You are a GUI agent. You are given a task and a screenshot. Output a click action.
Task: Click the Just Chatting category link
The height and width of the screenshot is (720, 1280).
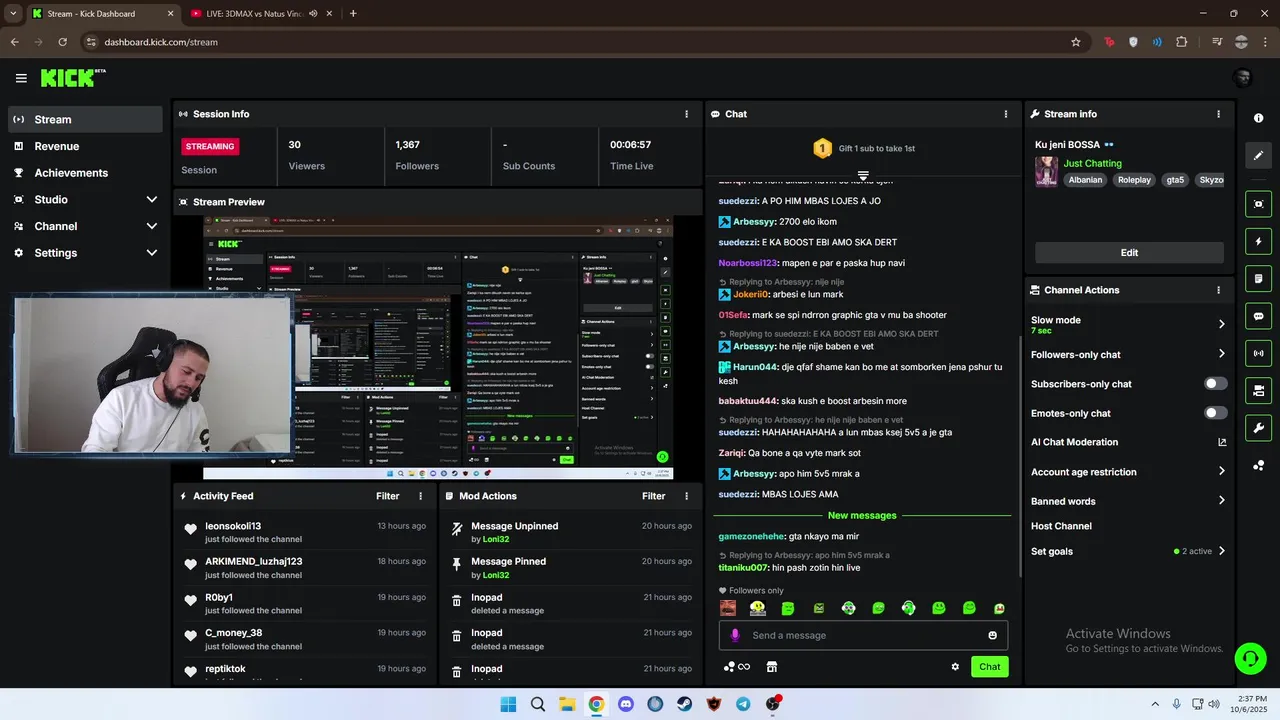1092,163
